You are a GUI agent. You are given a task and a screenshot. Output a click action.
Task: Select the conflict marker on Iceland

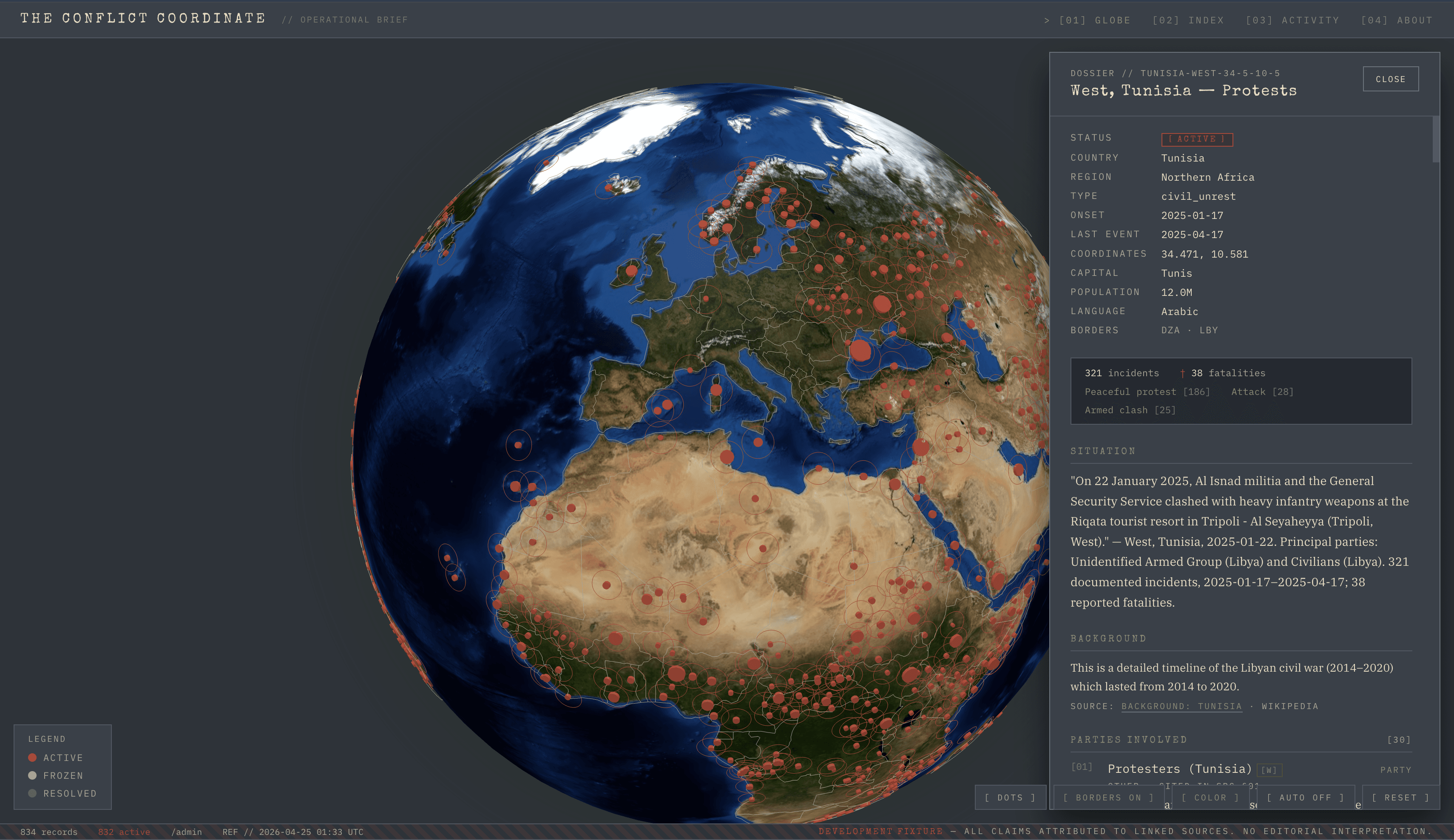click(609, 187)
